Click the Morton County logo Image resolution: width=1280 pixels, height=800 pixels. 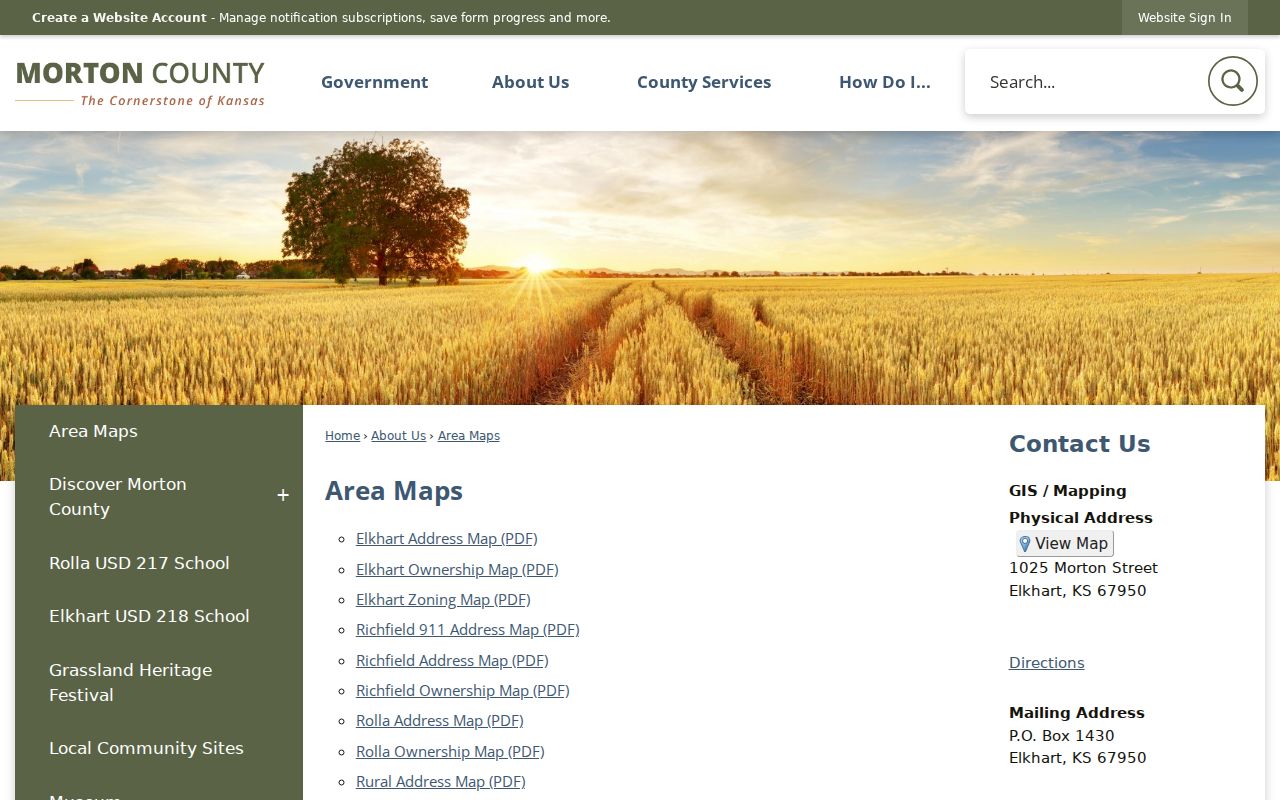140,83
